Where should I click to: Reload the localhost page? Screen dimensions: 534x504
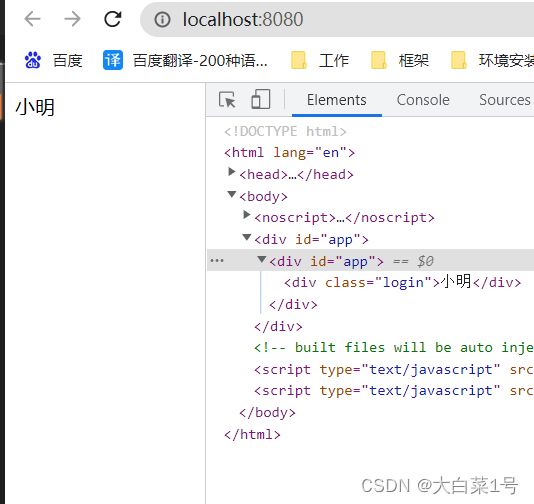point(113,19)
